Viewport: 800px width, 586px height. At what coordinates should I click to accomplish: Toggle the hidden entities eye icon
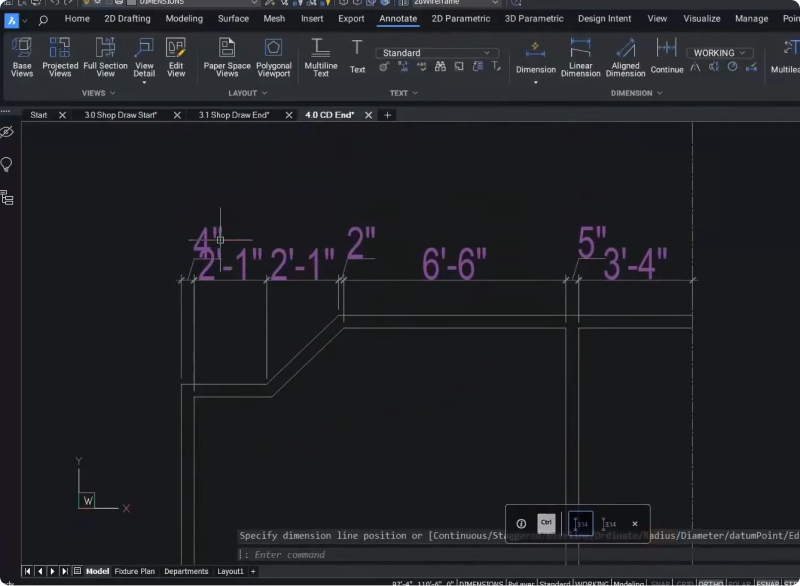(x=7, y=132)
